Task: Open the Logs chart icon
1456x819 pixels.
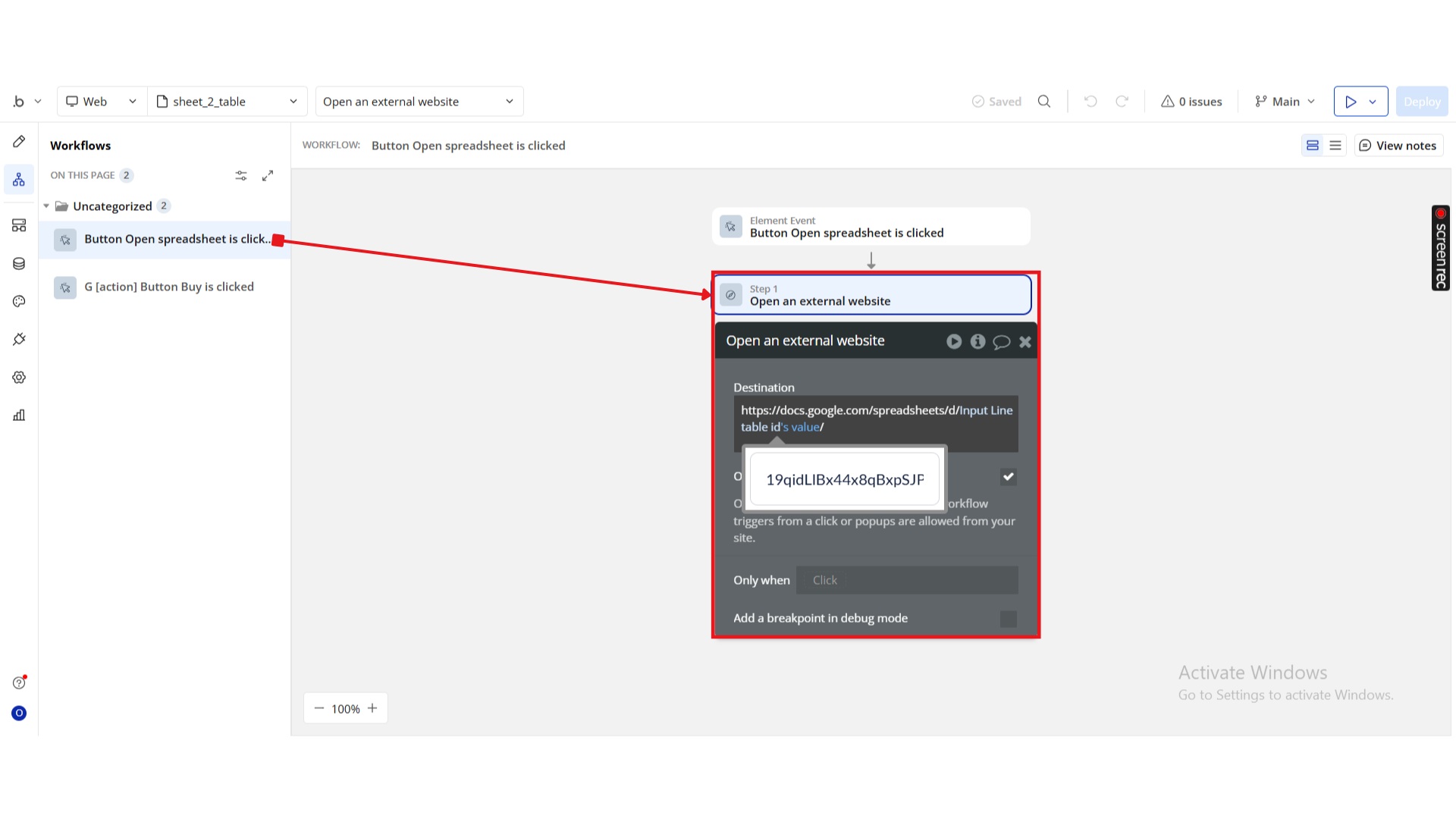Action: (x=19, y=415)
